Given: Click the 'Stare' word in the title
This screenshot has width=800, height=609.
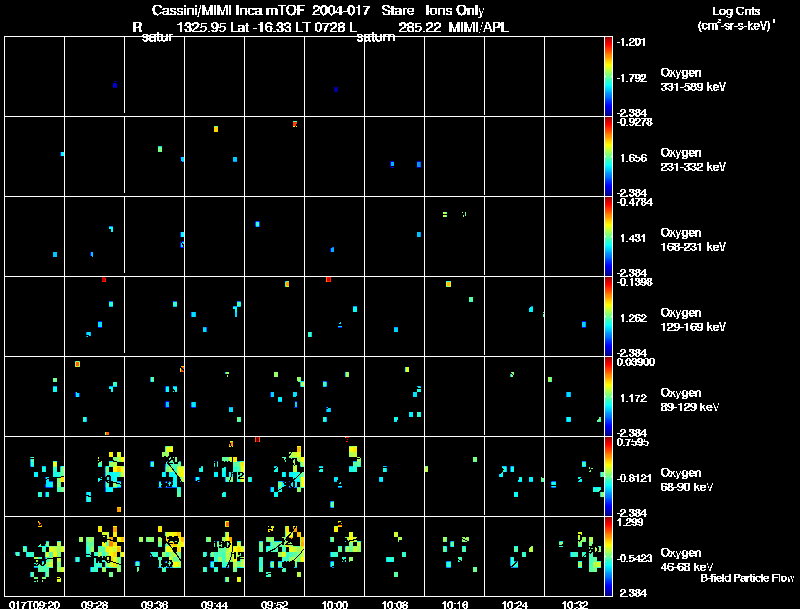Looking at the screenshot, I should pyautogui.click(x=397, y=11).
